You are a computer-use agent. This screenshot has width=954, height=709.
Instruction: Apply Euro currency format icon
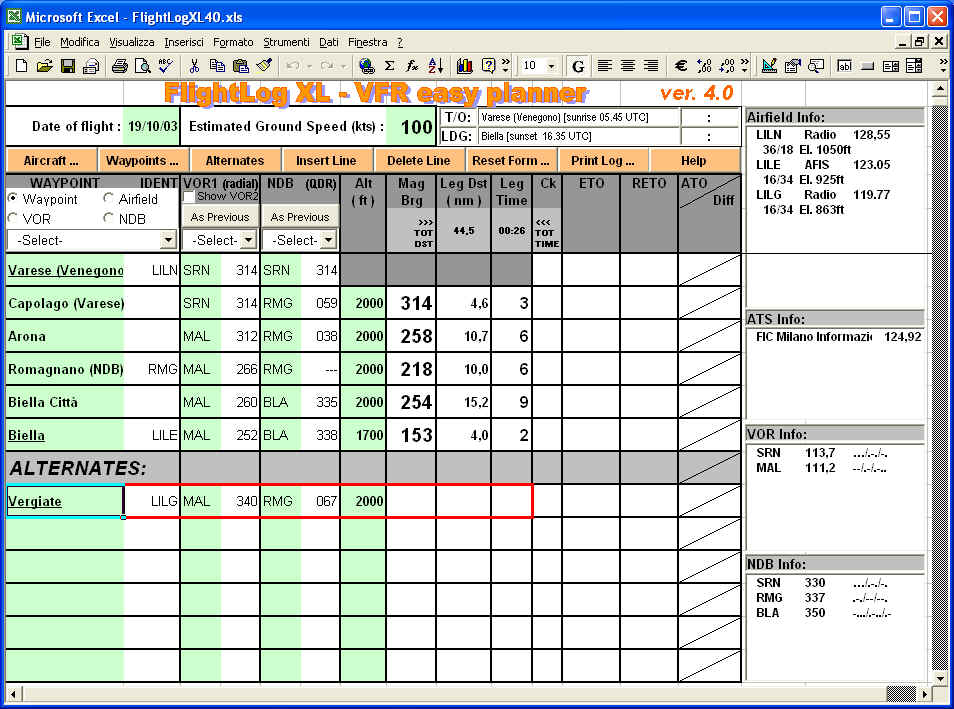[681, 66]
